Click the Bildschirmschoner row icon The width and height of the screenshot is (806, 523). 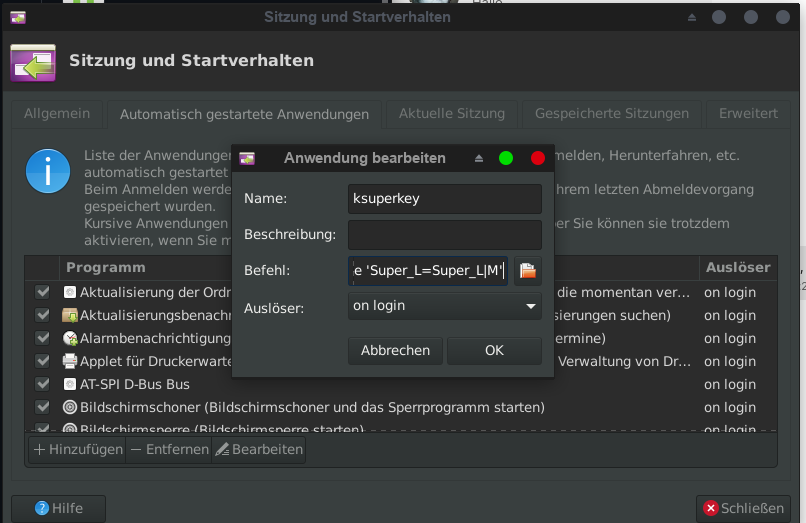tap(70, 407)
